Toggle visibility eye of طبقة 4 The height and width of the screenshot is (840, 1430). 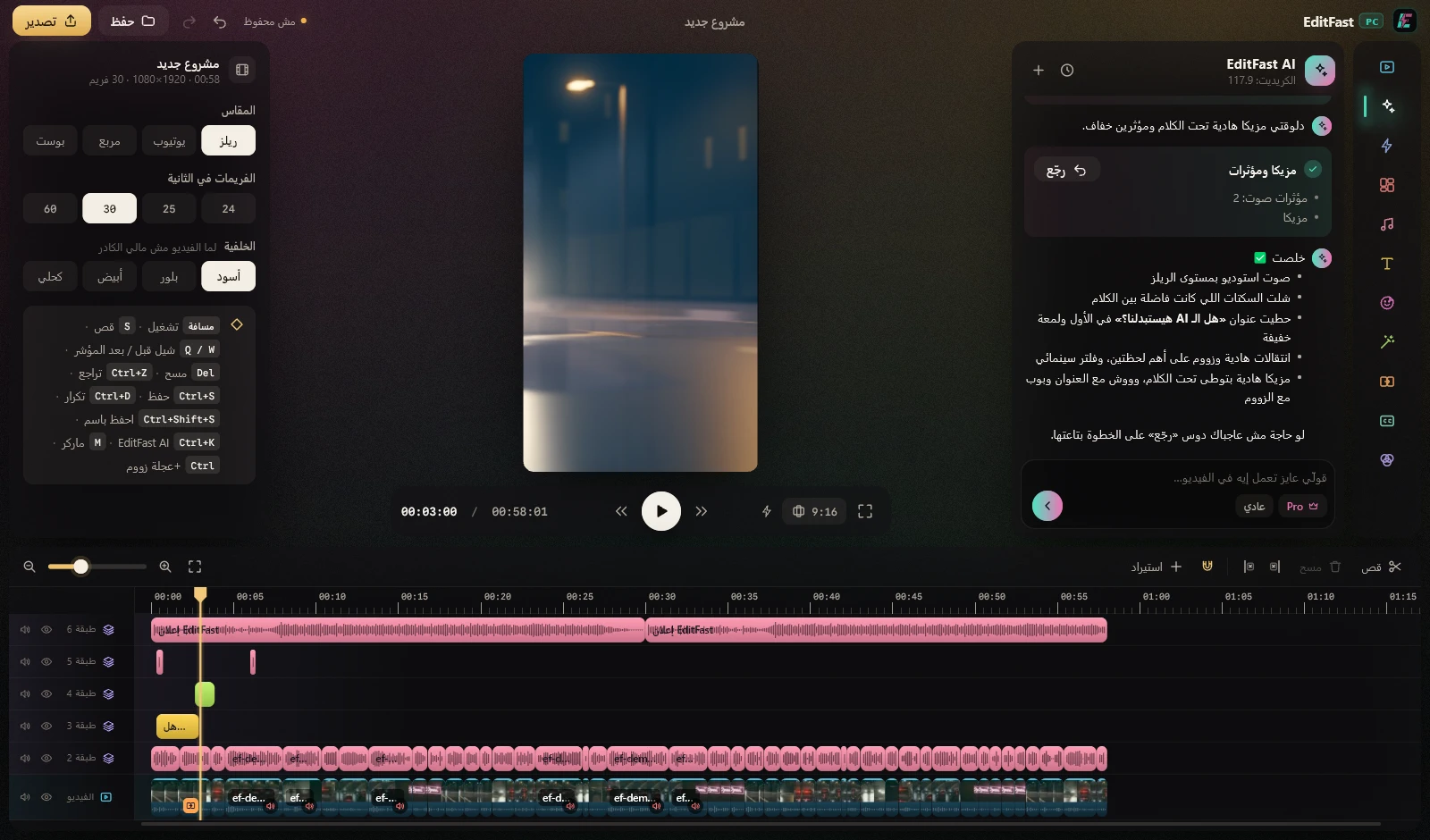[x=46, y=693]
